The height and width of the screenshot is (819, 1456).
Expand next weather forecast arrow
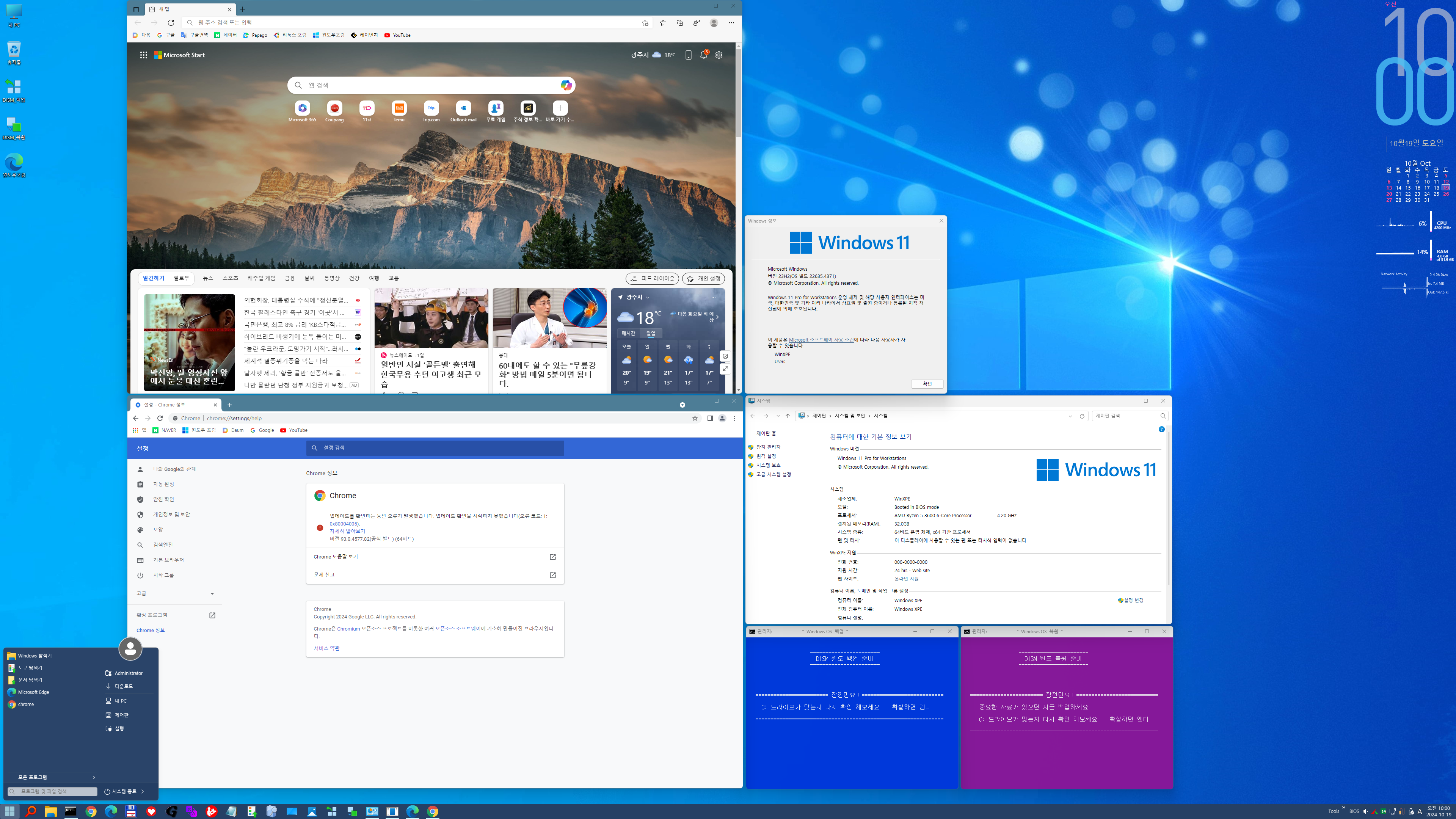pyautogui.click(x=717, y=317)
